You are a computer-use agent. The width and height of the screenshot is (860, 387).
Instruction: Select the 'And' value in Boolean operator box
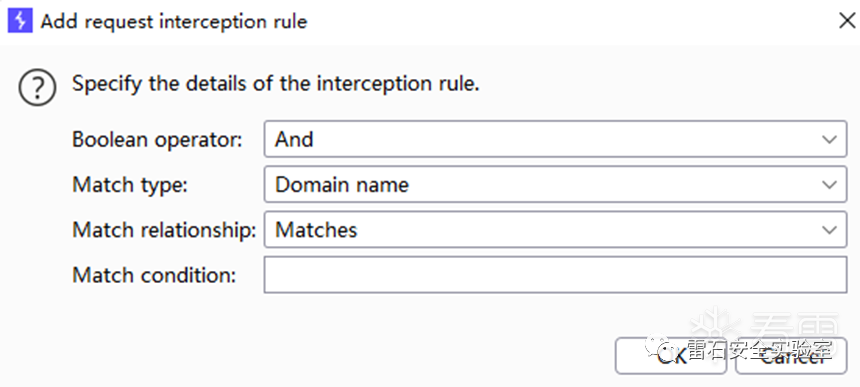[x=294, y=139]
